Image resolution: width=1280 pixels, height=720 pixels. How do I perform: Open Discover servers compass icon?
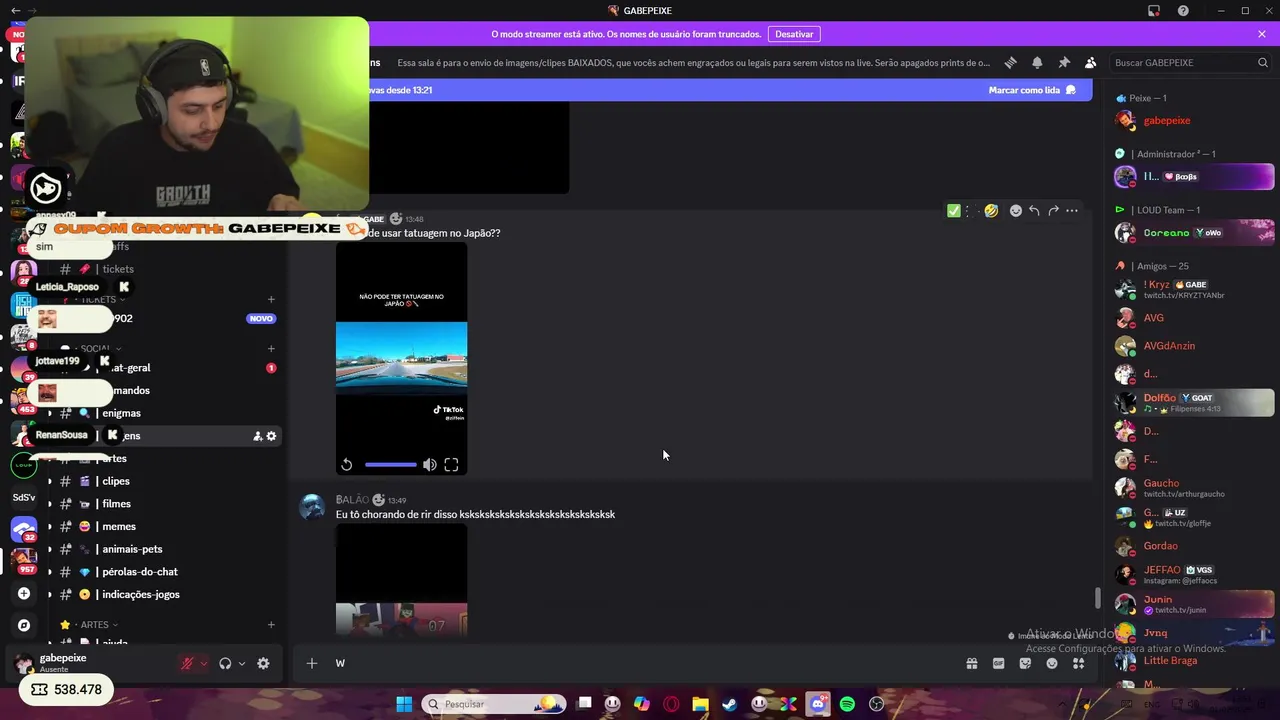(24, 625)
